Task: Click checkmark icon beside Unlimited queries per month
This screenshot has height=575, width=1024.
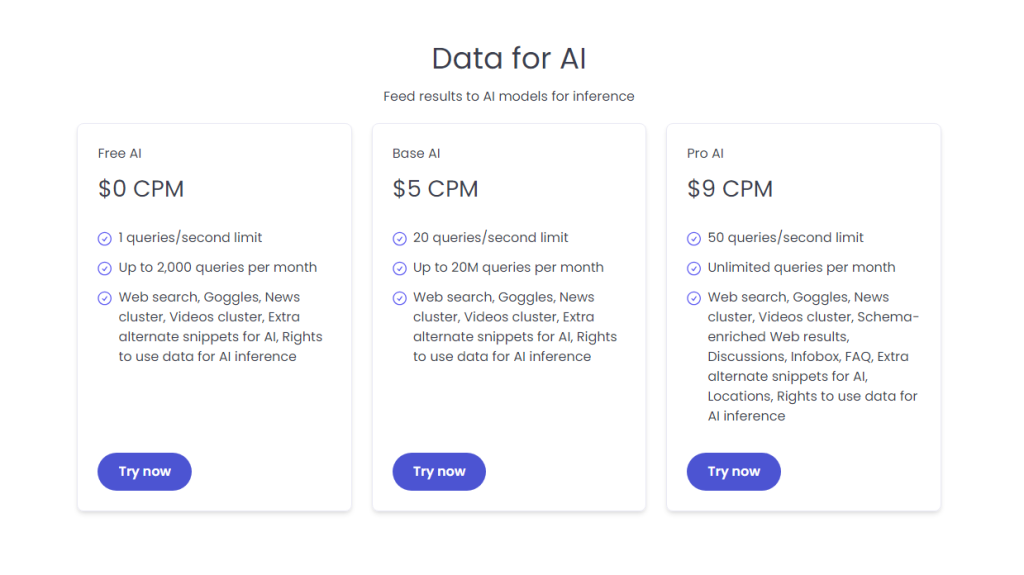Action: point(694,269)
